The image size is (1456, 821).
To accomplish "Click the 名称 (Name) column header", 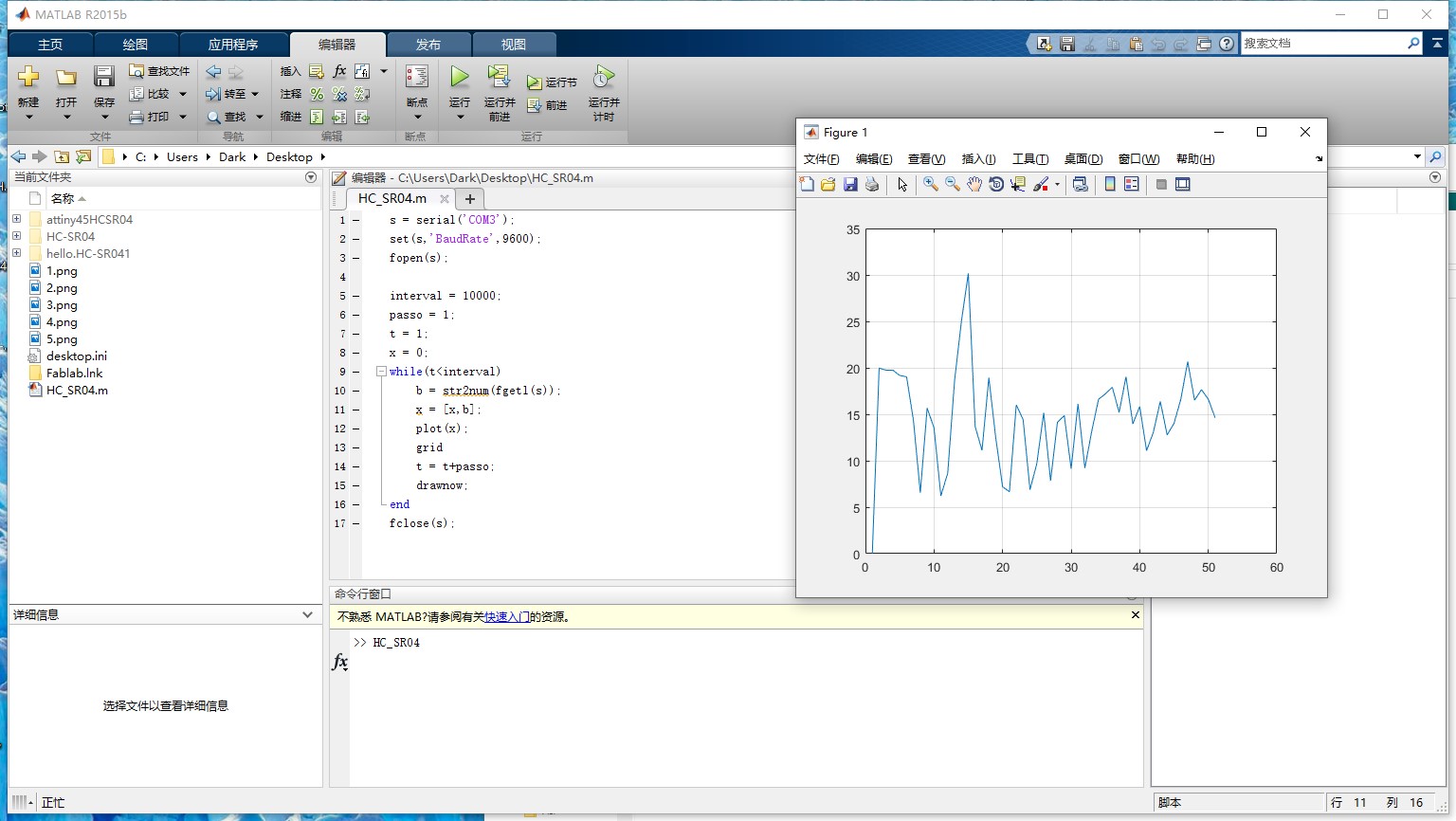I will coord(63,198).
